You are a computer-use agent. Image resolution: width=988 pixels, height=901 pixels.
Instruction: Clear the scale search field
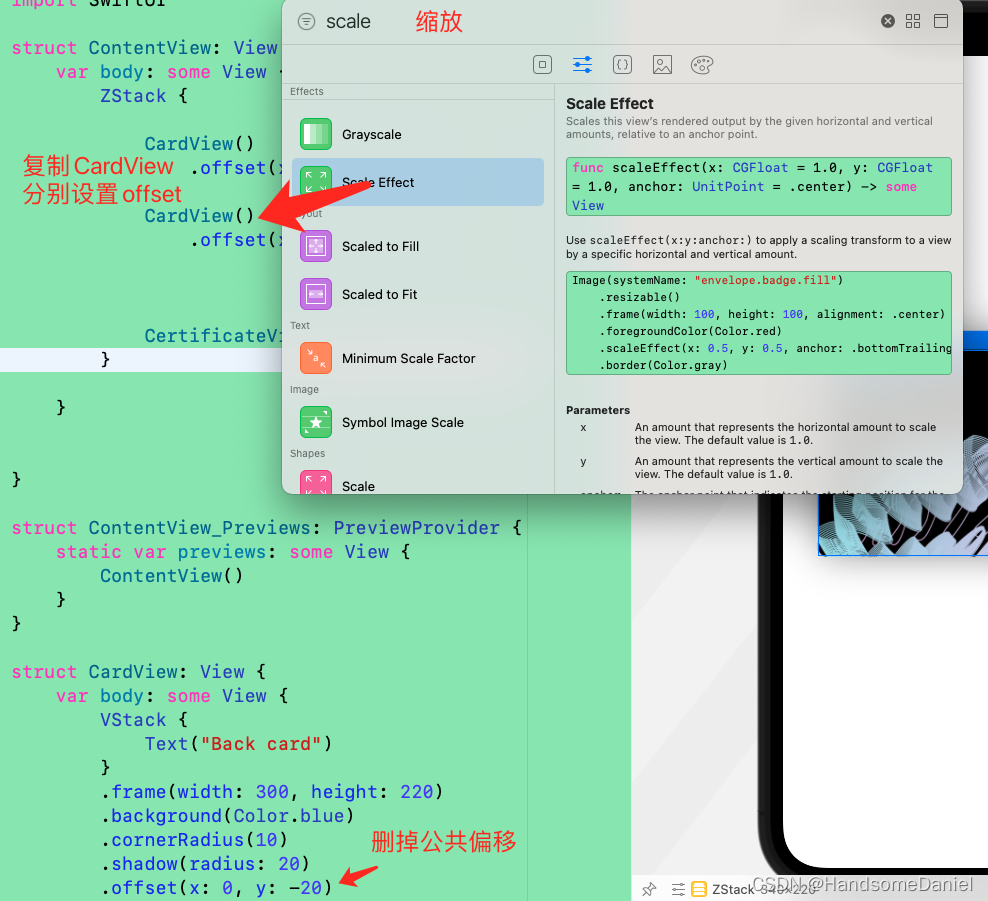click(887, 21)
